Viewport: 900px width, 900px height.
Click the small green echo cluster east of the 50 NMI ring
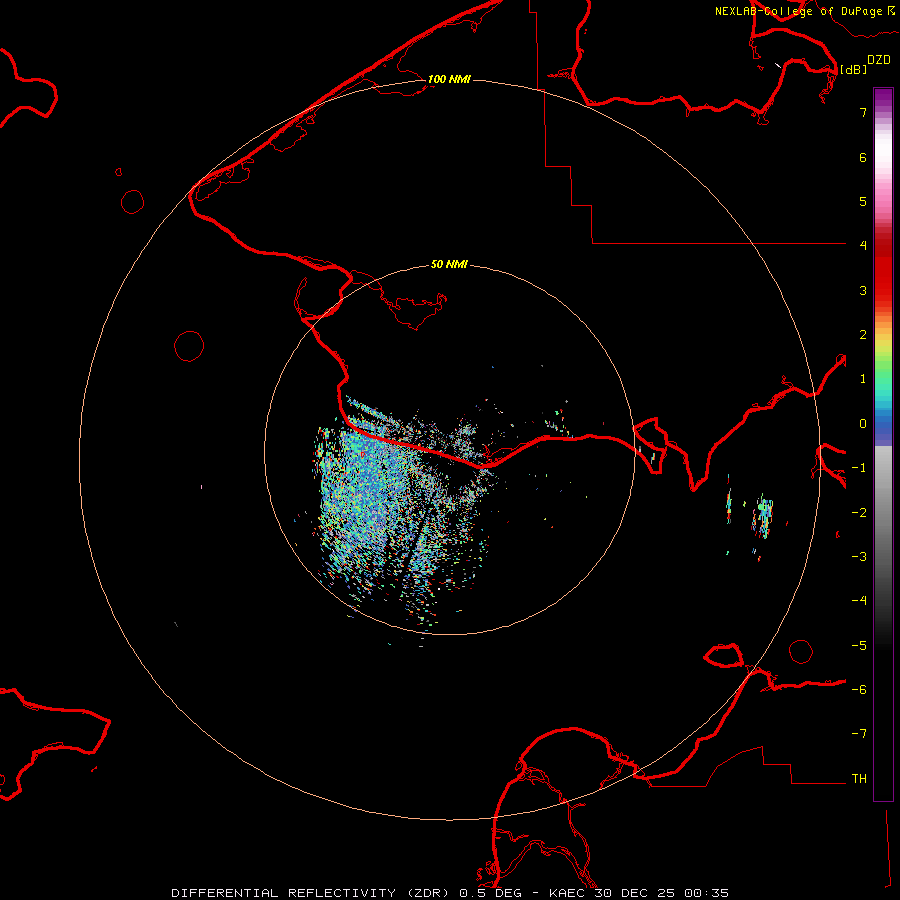coord(763,515)
